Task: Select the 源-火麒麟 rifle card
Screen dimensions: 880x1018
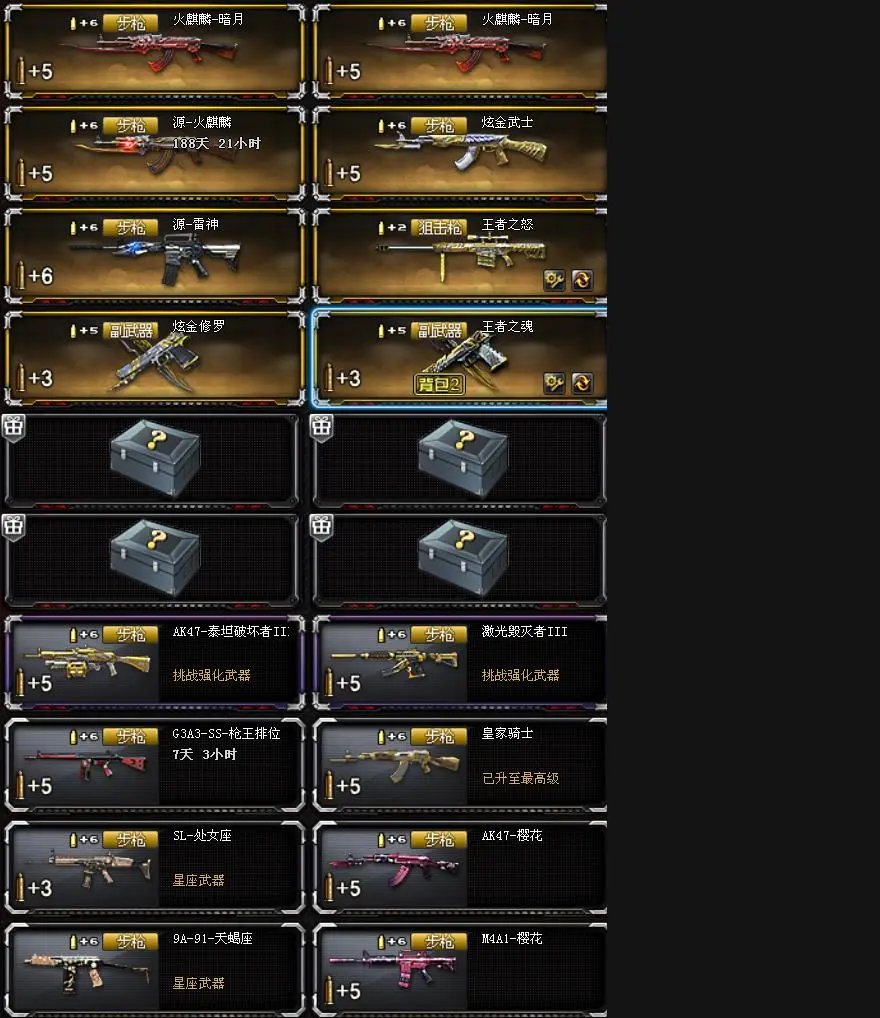Action: tap(155, 153)
